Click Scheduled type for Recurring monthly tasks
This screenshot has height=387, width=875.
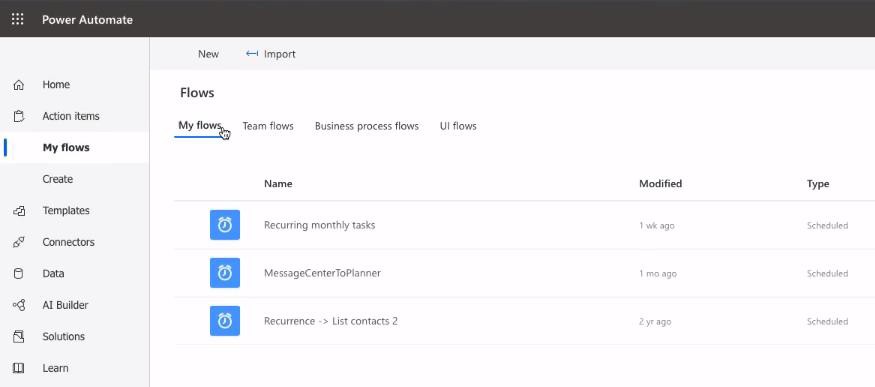click(x=828, y=226)
